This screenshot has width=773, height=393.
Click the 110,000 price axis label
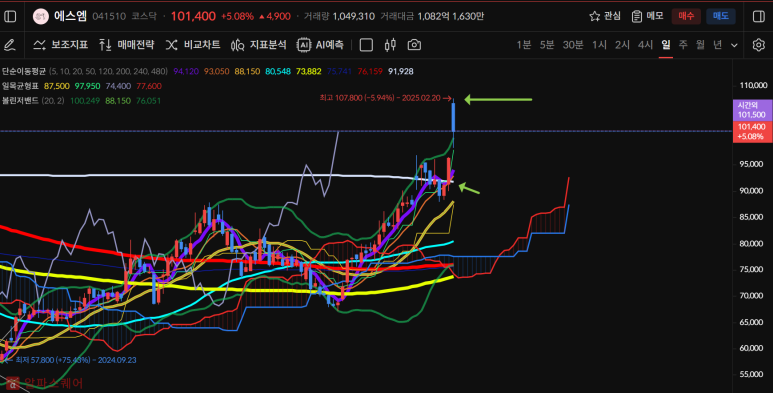(x=754, y=86)
